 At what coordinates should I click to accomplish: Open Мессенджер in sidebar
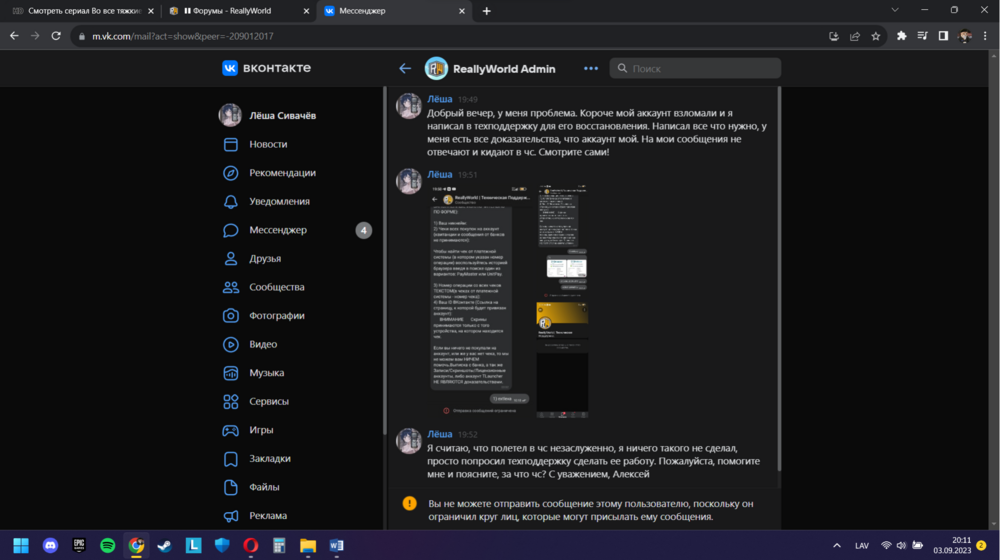tap(277, 230)
